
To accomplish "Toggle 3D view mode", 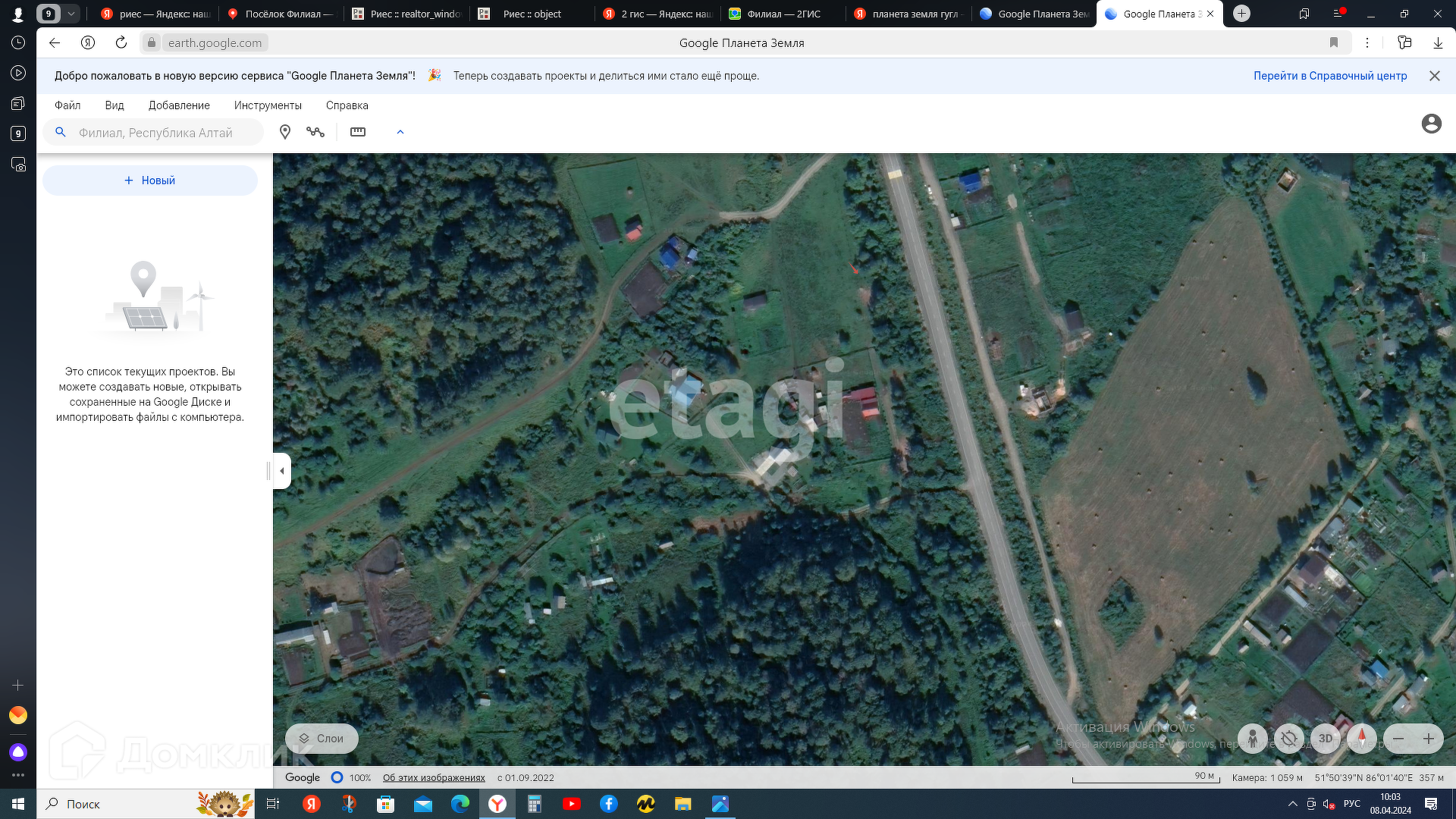I will pos(1326,739).
